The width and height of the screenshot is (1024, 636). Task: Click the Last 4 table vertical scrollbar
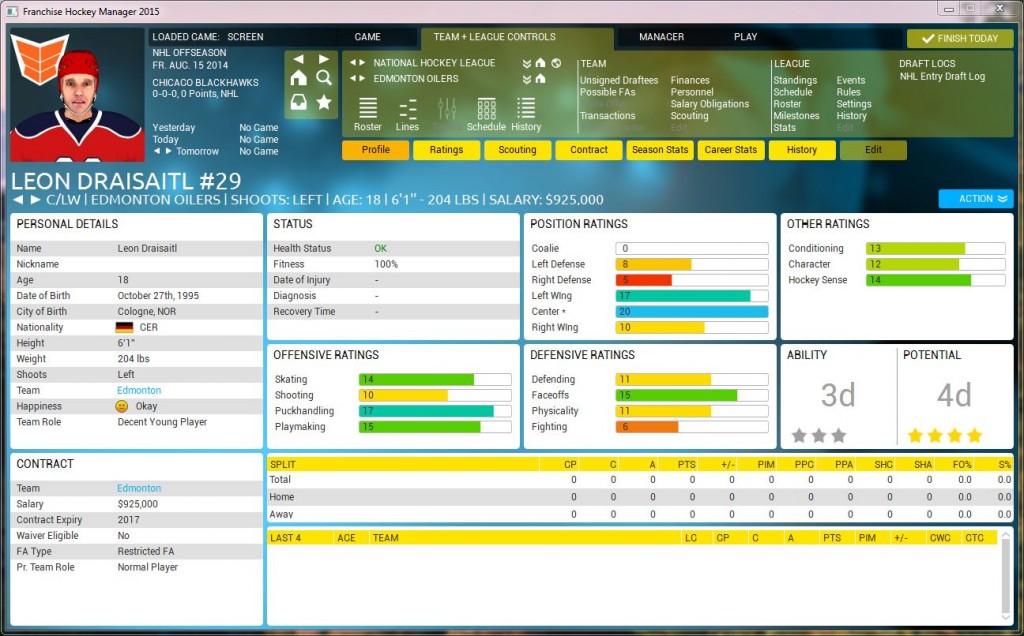[1006, 577]
